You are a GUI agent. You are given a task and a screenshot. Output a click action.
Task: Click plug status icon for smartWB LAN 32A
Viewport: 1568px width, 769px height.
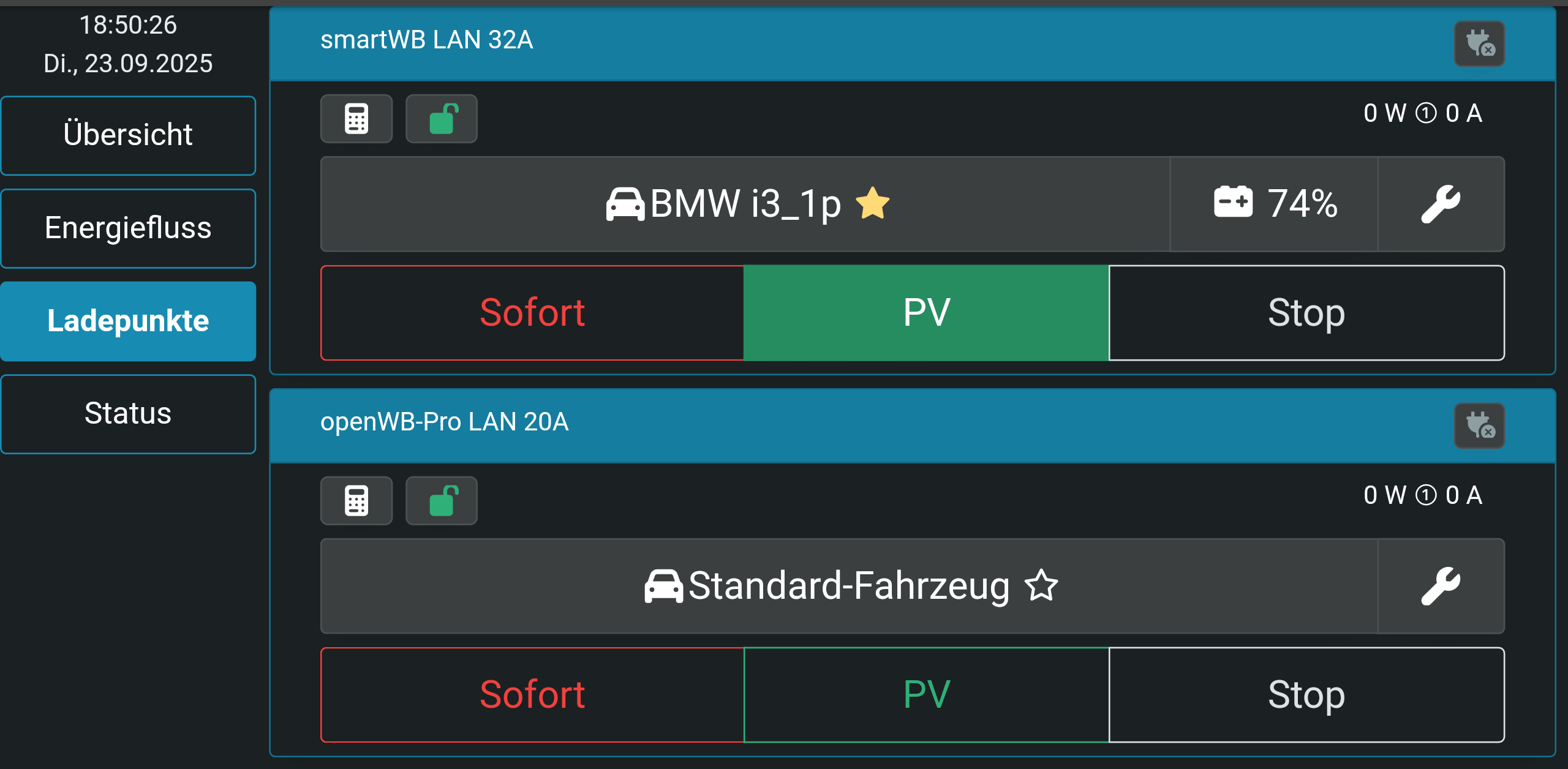point(1479,44)
